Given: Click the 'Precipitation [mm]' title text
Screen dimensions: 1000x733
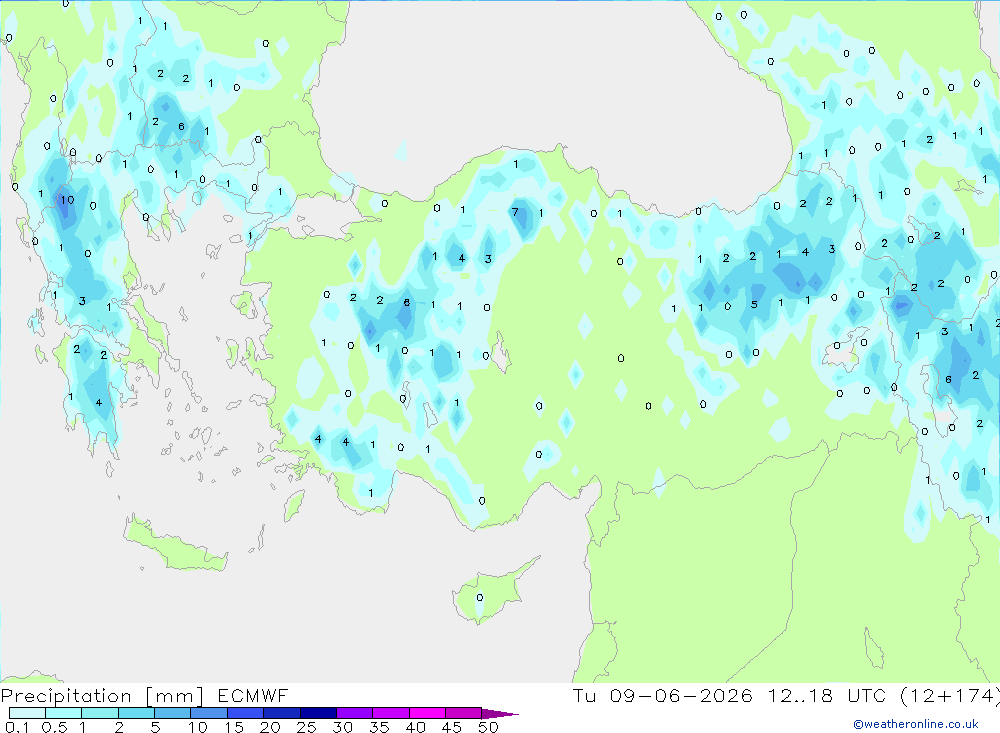Looking at the screenshot, I should (x=102, y=696).
